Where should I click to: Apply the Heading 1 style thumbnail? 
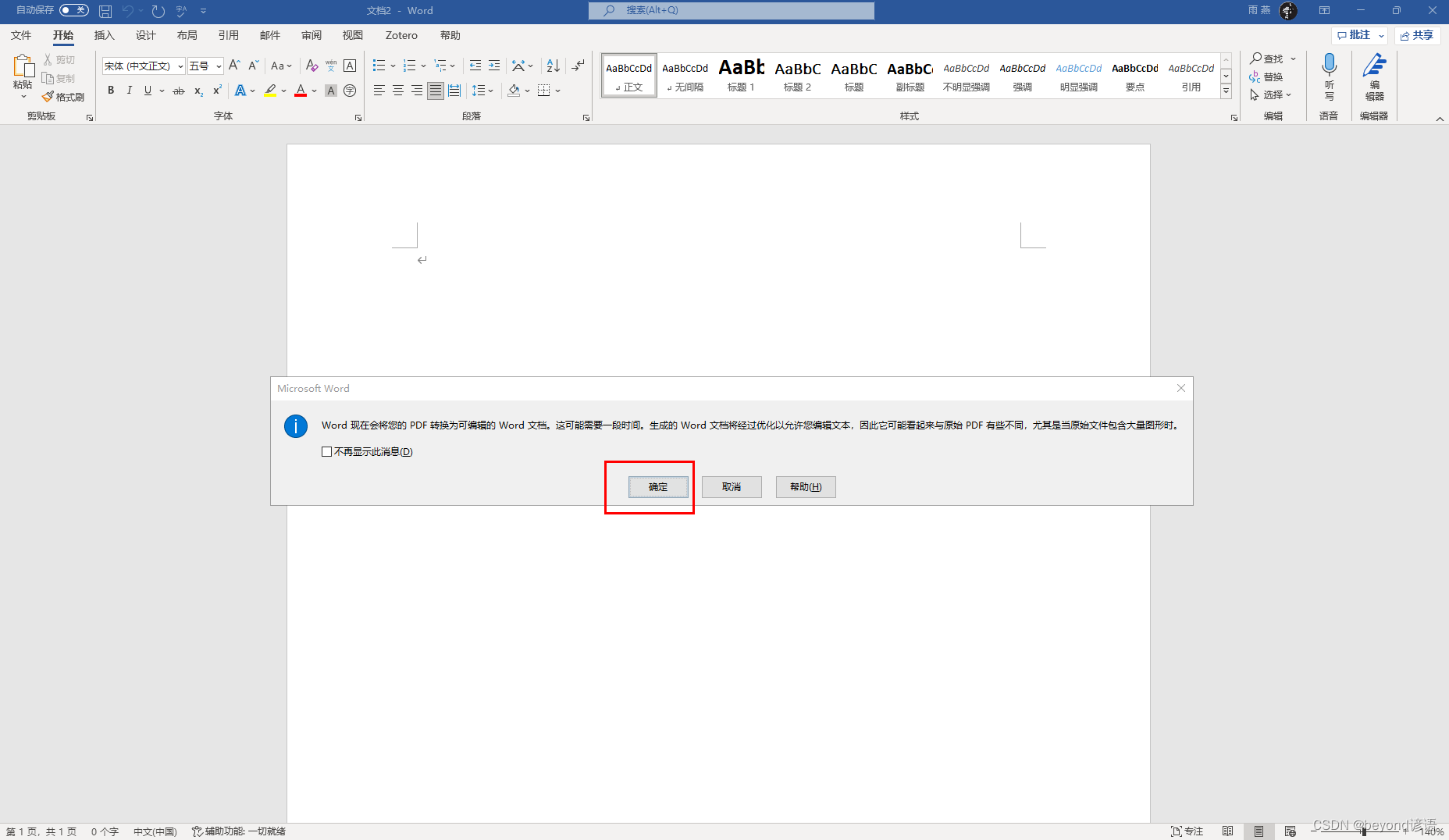pos(741,76)
